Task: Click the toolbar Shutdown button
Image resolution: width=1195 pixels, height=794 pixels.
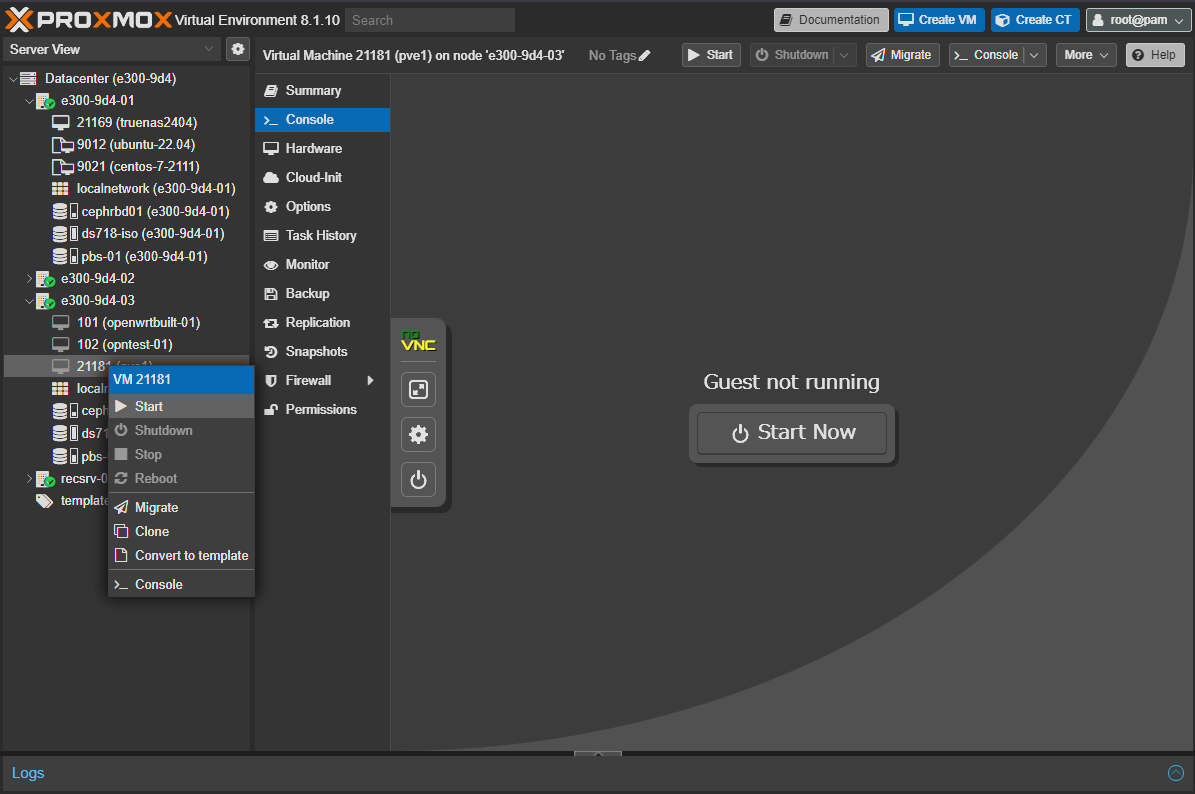Action: (793, 56)
